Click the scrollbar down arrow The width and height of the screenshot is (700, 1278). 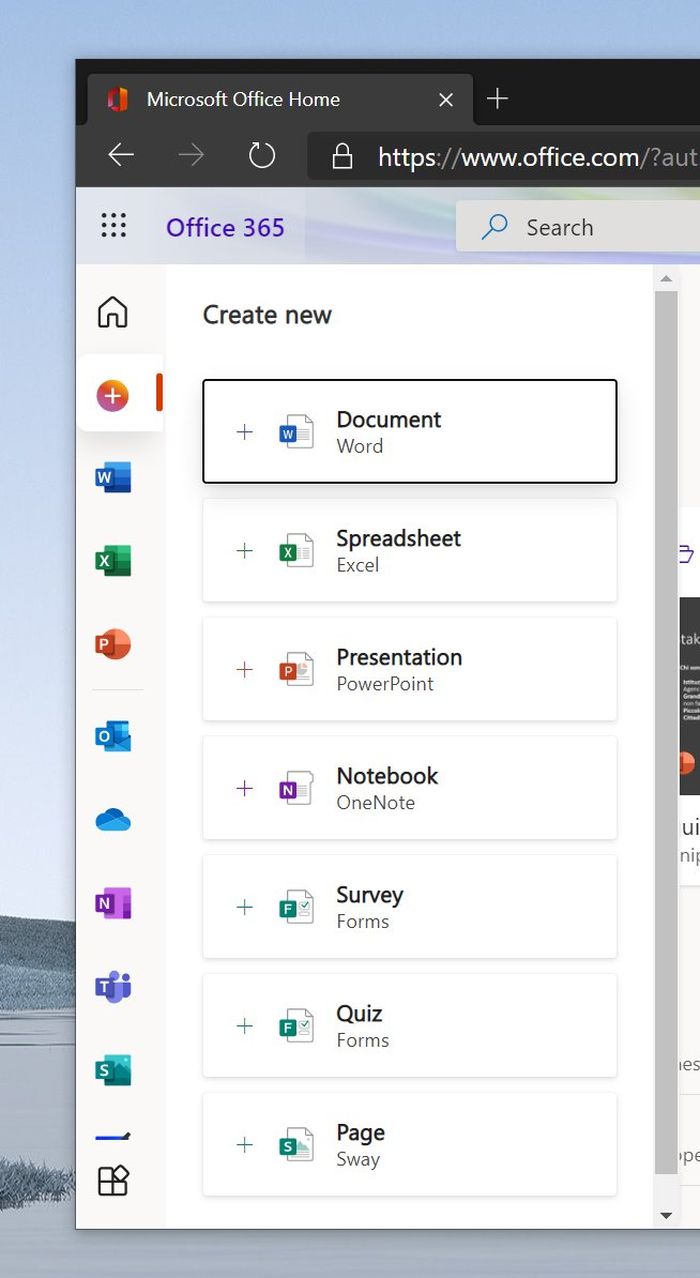click(x=666, y=1215)
